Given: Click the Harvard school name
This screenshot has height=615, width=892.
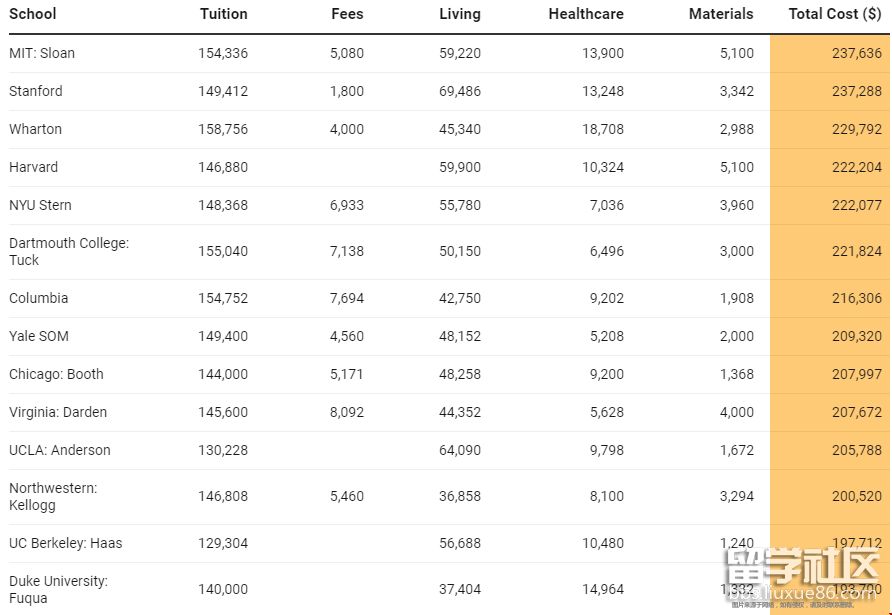Looking at the screenshot, I should click(x=34, y=167).
